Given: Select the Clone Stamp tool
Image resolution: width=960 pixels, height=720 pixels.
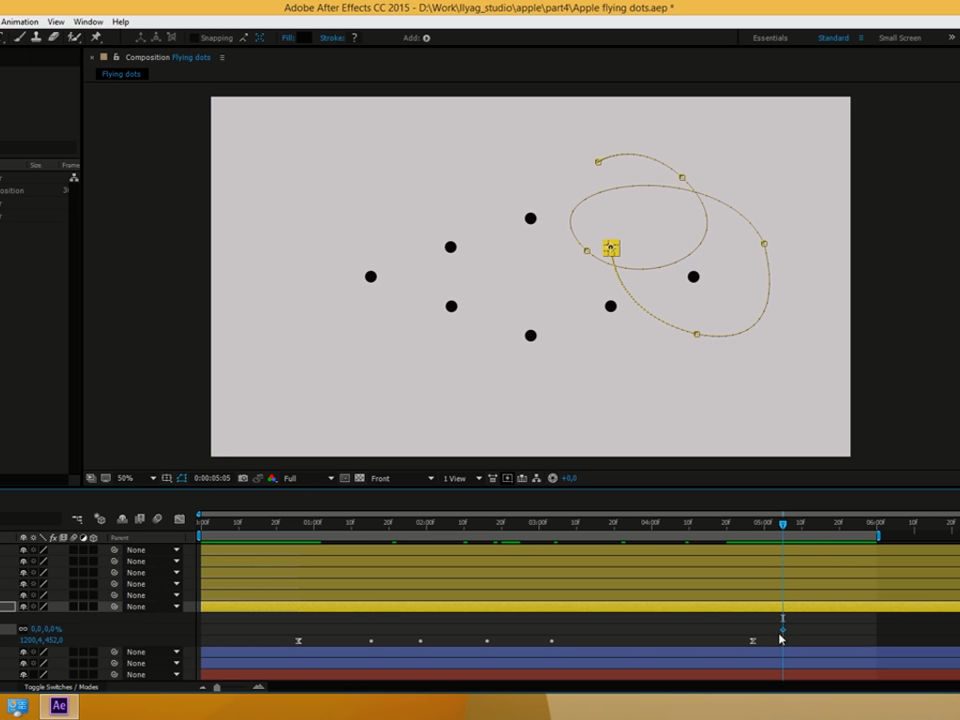Looking at the screenshot, I should (37, 37).
